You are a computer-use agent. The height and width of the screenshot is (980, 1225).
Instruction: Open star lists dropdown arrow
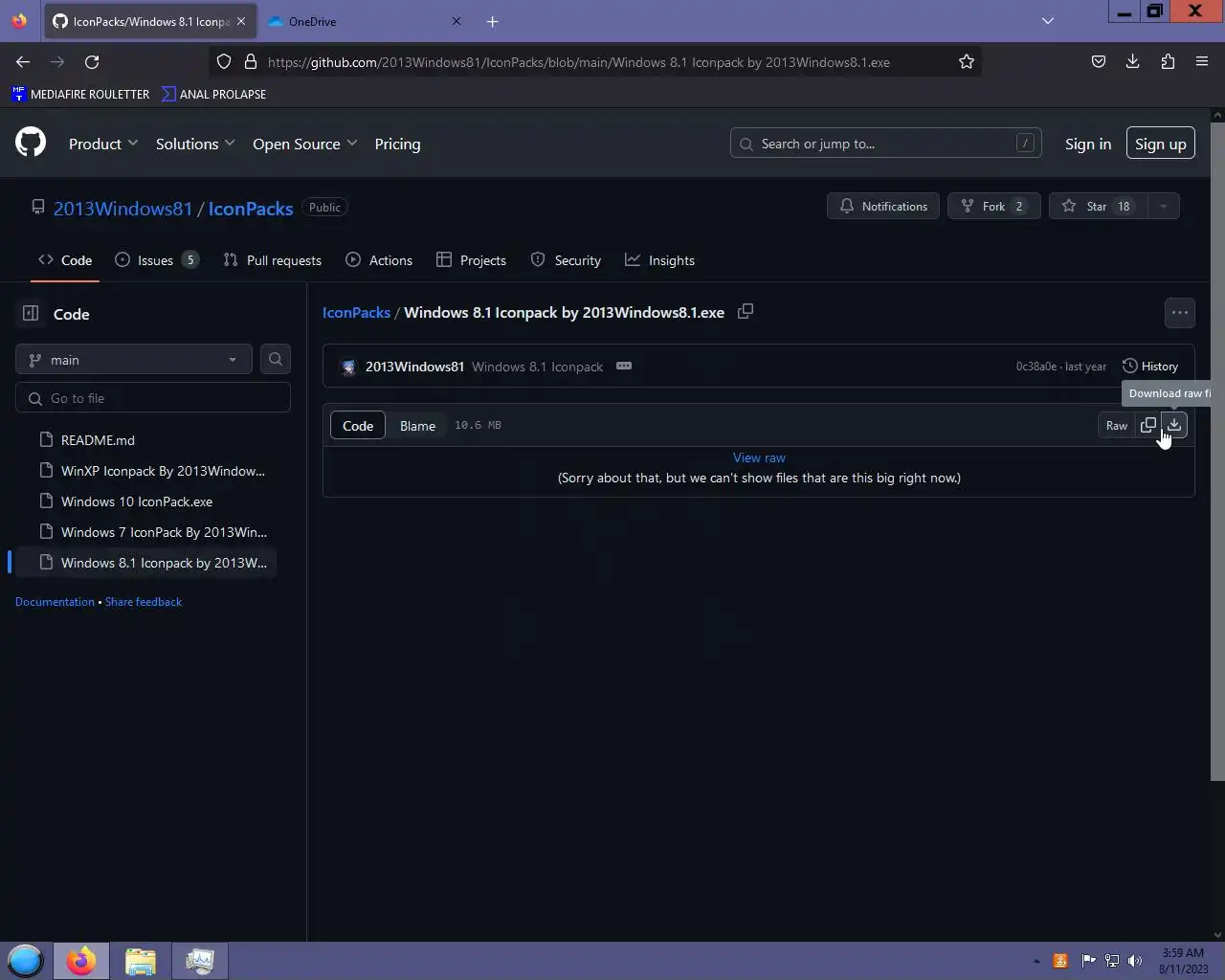pyautogui.click(x=1163, y=207)
